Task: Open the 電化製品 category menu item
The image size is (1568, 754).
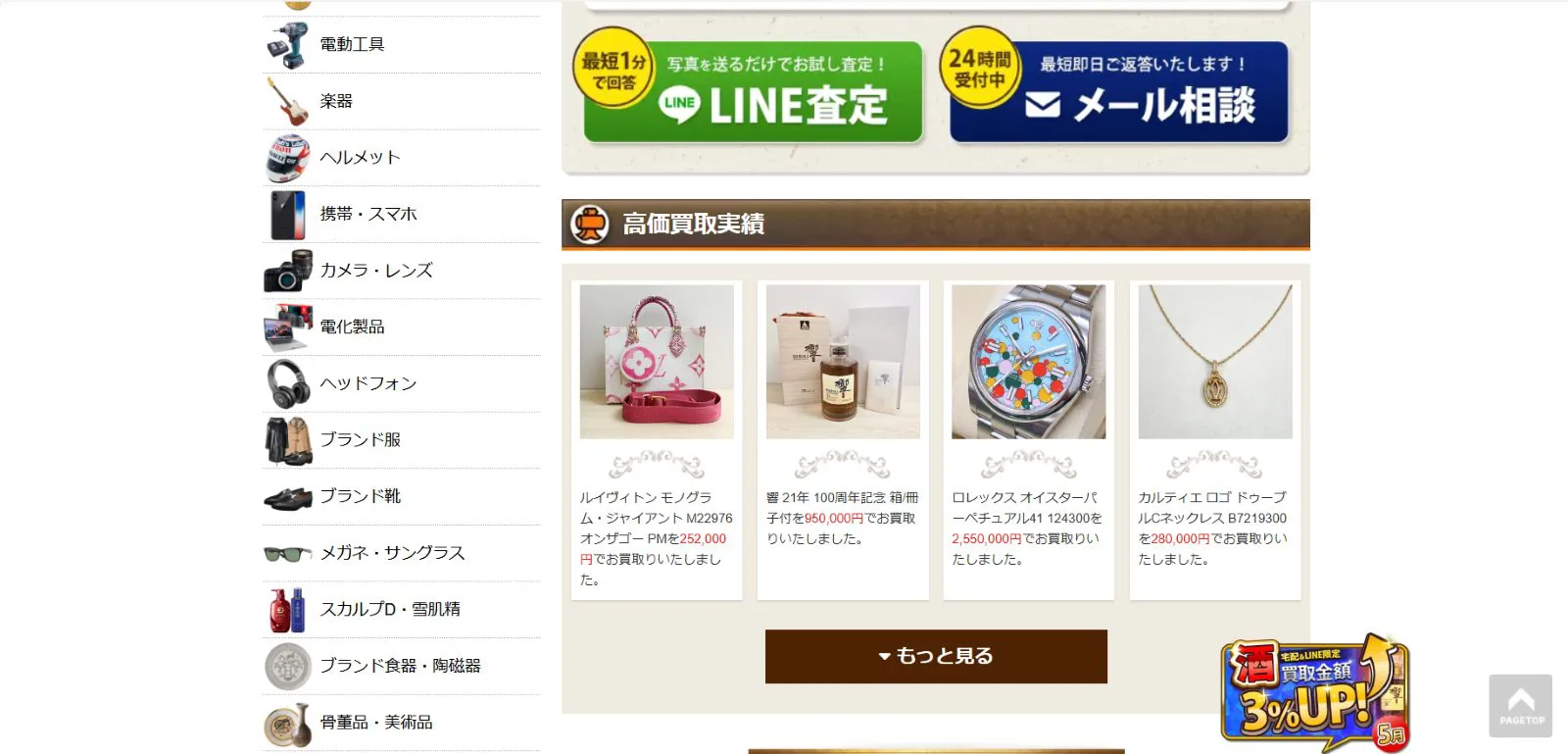Action: (401, 327)
